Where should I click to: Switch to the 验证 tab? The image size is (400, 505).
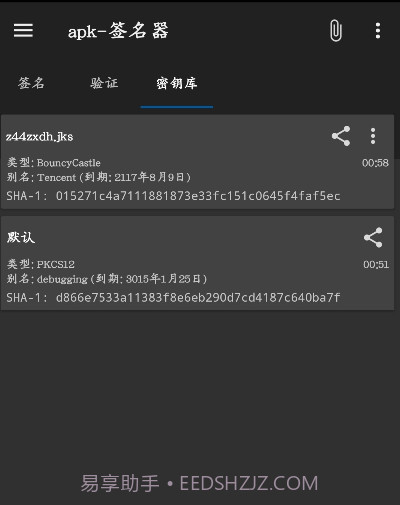click(x=104, y=83)
